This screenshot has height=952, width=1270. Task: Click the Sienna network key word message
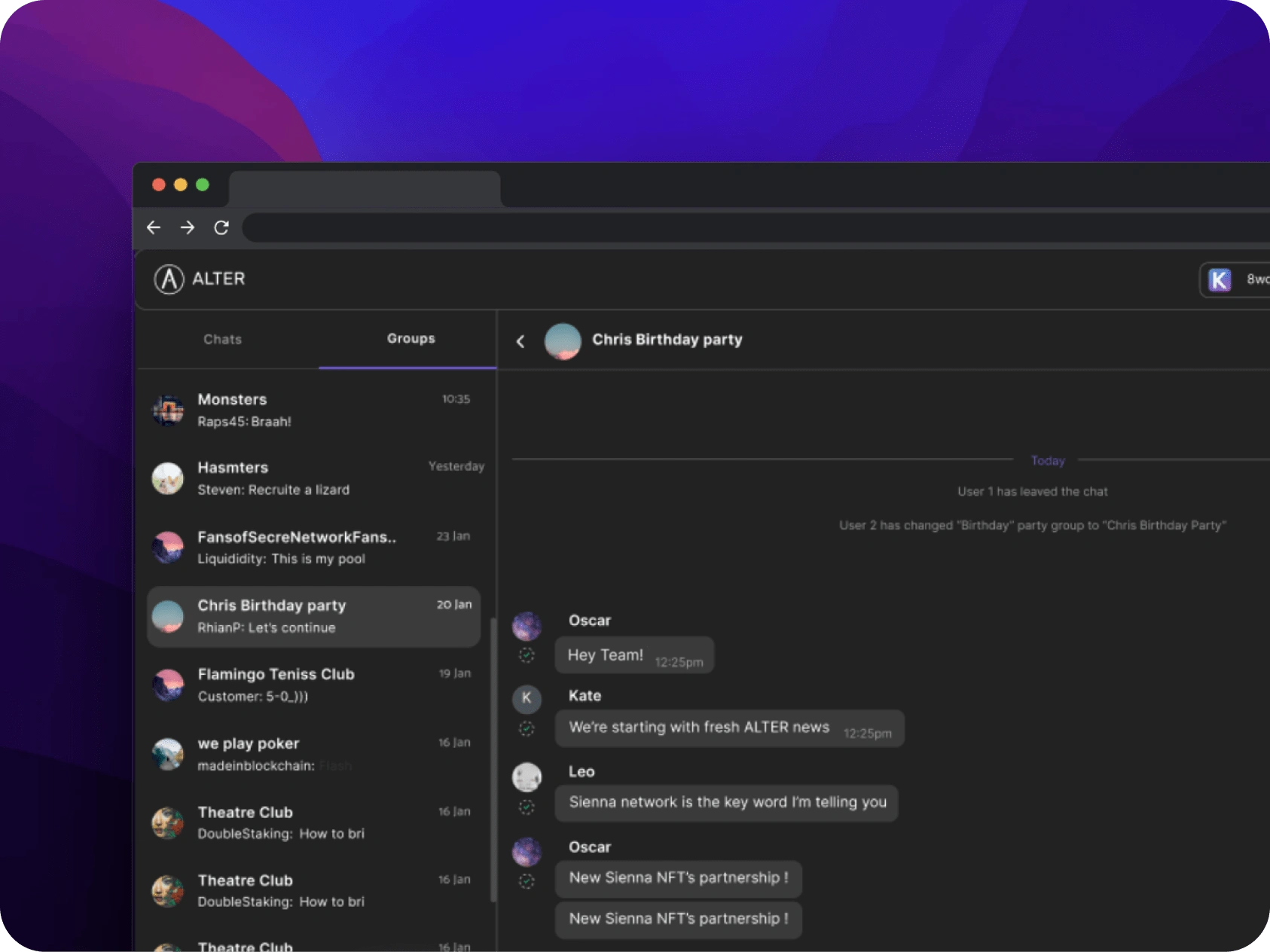tap(727, 803)
